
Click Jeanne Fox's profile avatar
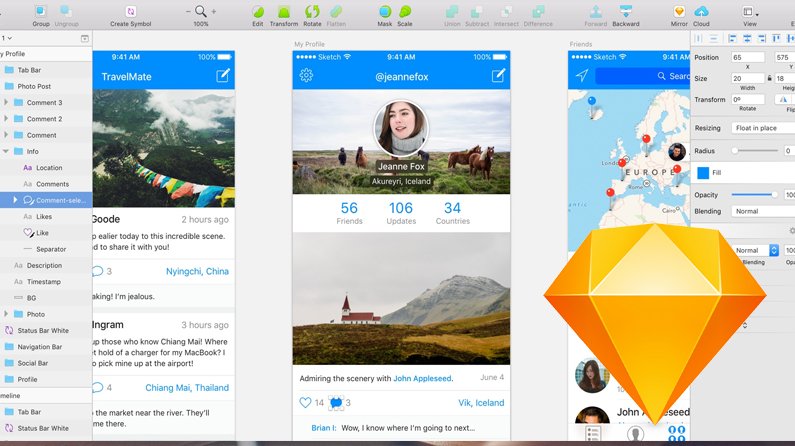tap(401, 128)
